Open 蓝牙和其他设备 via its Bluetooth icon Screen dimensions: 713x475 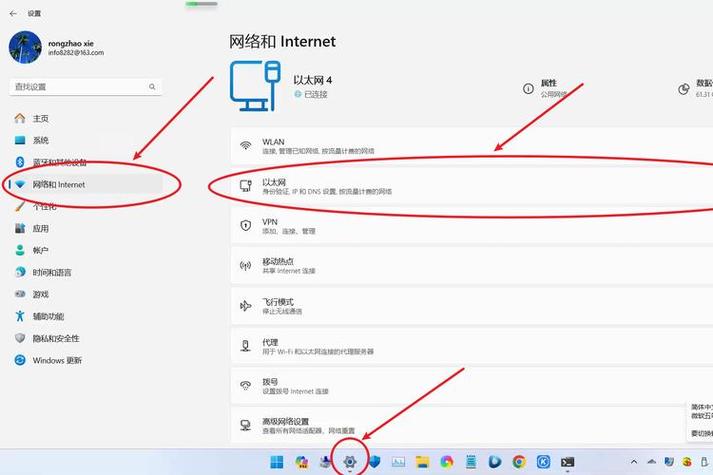point(20,162)
